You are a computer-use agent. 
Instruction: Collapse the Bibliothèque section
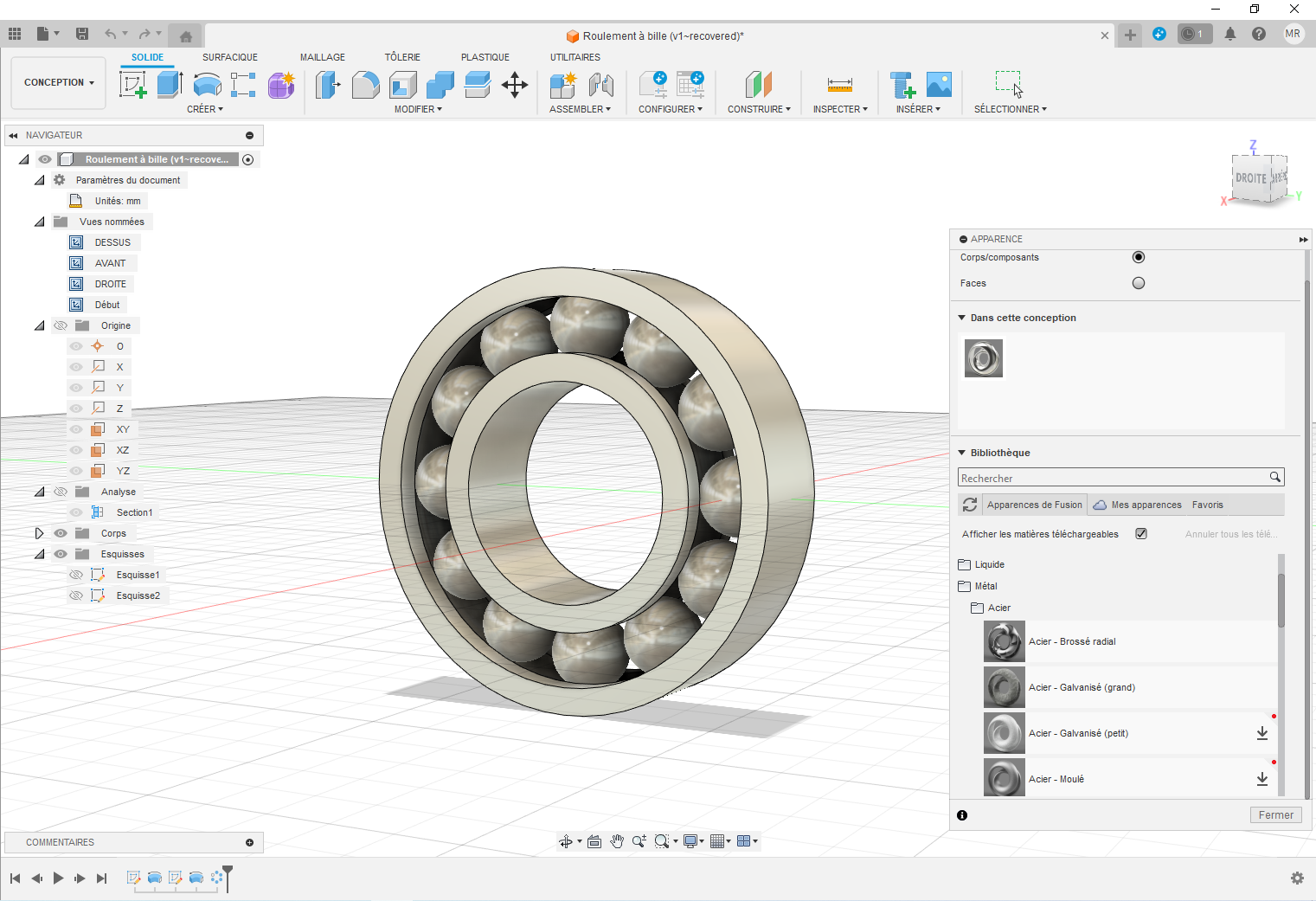coord(960,452)
